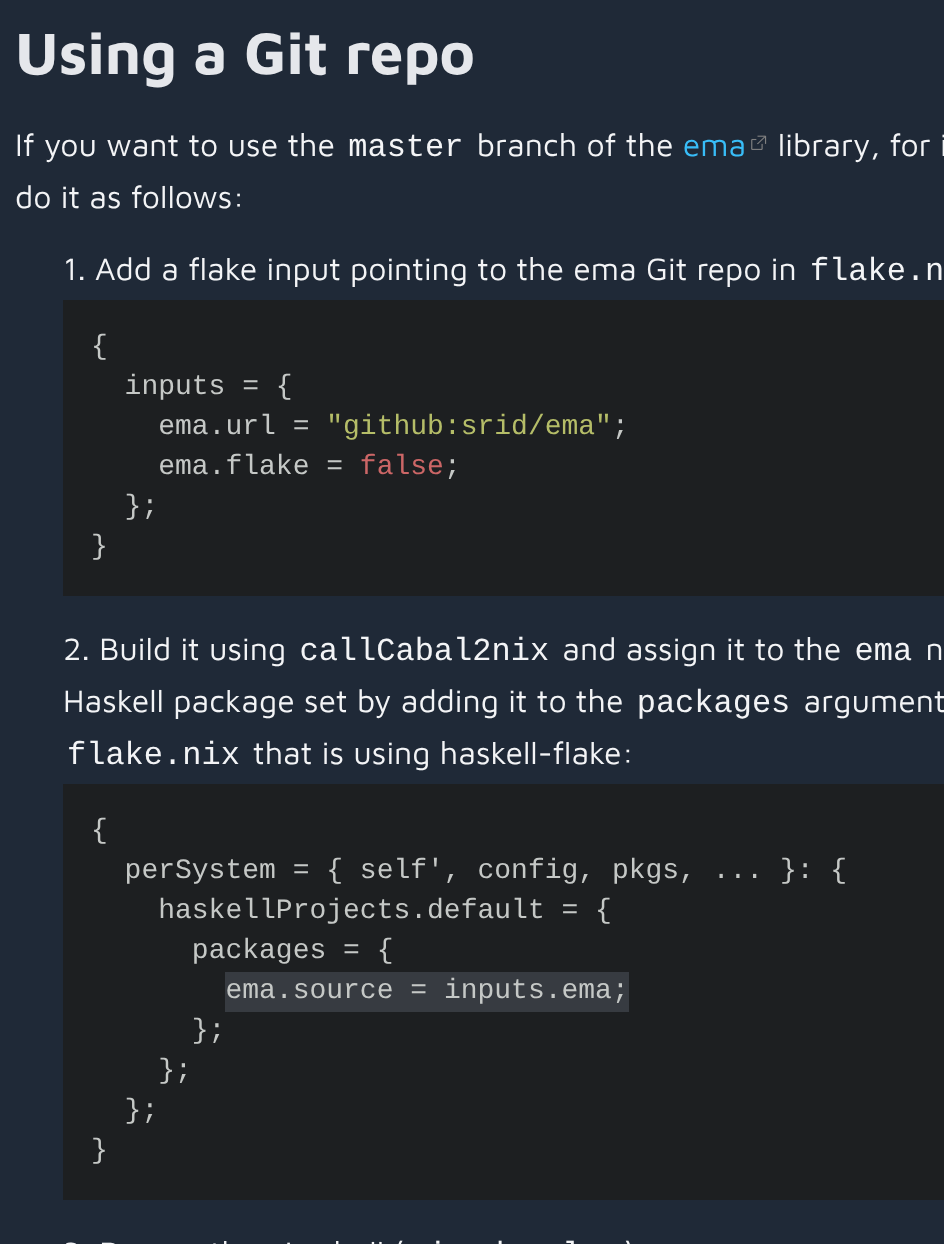This screenshot has width=944, height=1244.
Task: Click "ema.url" in the first code block
Action: click(217, 426)
